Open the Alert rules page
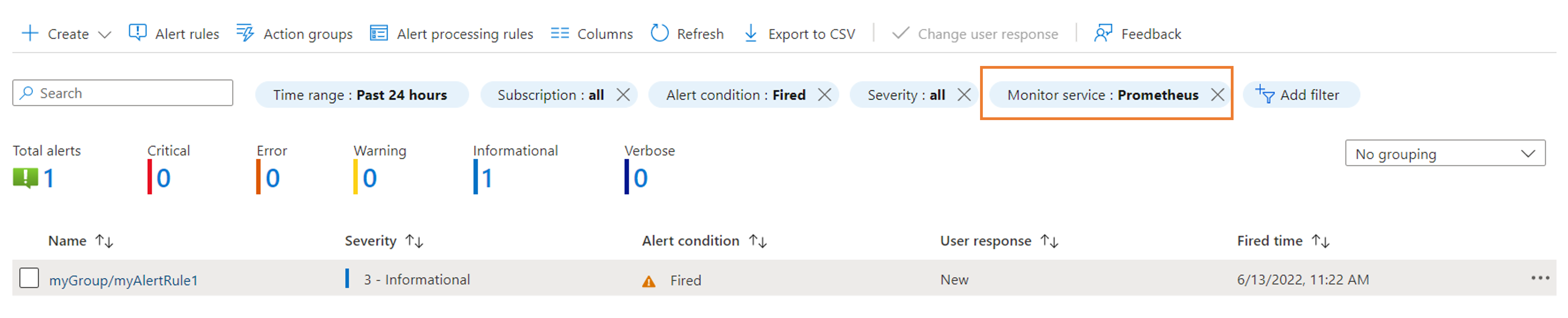The image size is (1568, 318). 174,34
